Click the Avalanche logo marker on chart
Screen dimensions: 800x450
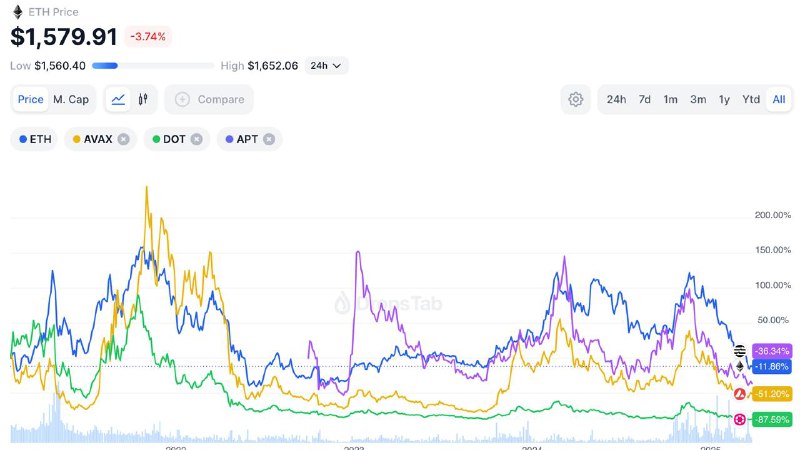click(x=740, y=394)
